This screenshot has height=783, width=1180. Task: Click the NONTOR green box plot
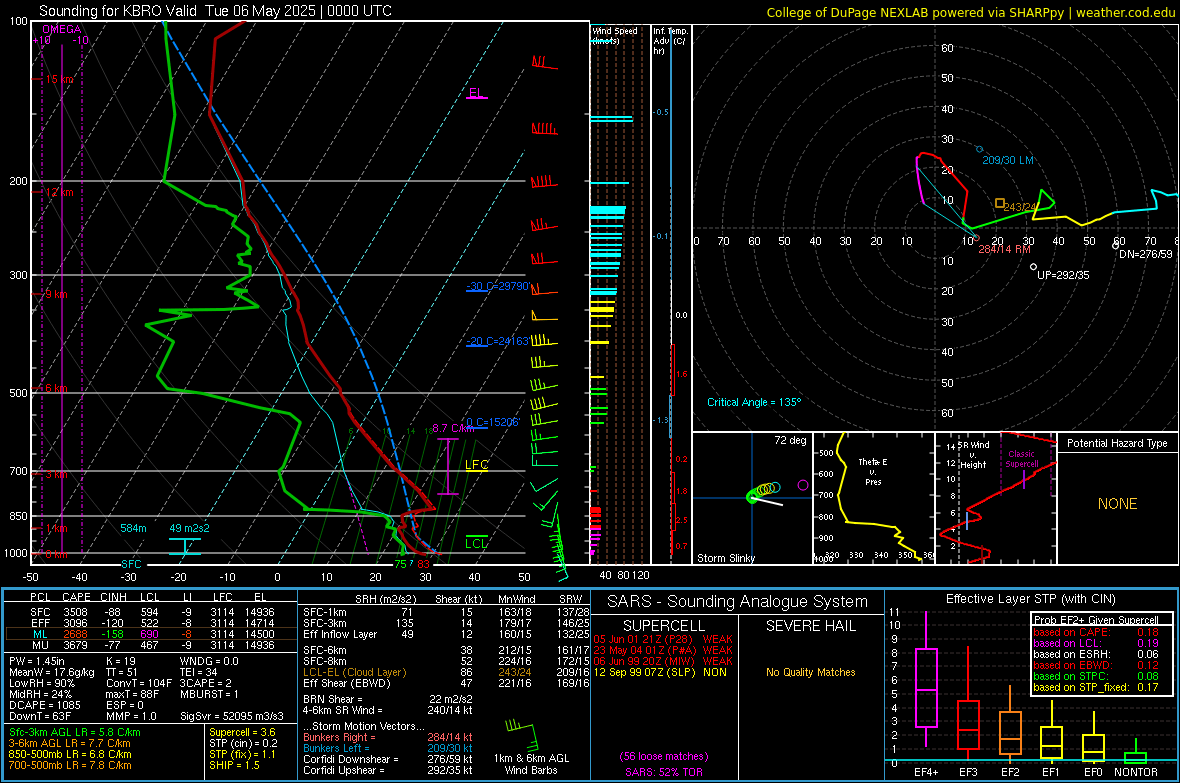click(x=1136, y=757)
